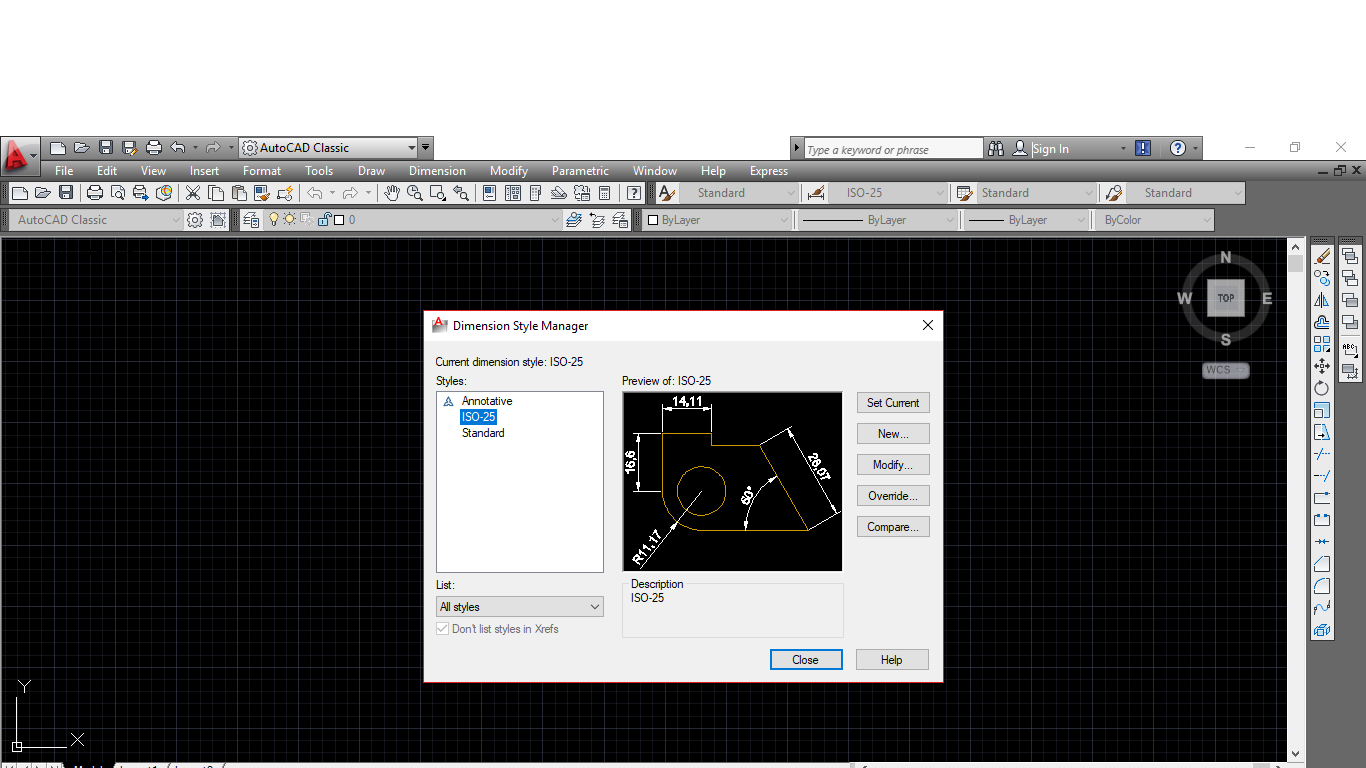Toggle the lightbulb to turn layer 0 off
The width and height of the screenshot is (1366, 768).
(x=274, y=219)
